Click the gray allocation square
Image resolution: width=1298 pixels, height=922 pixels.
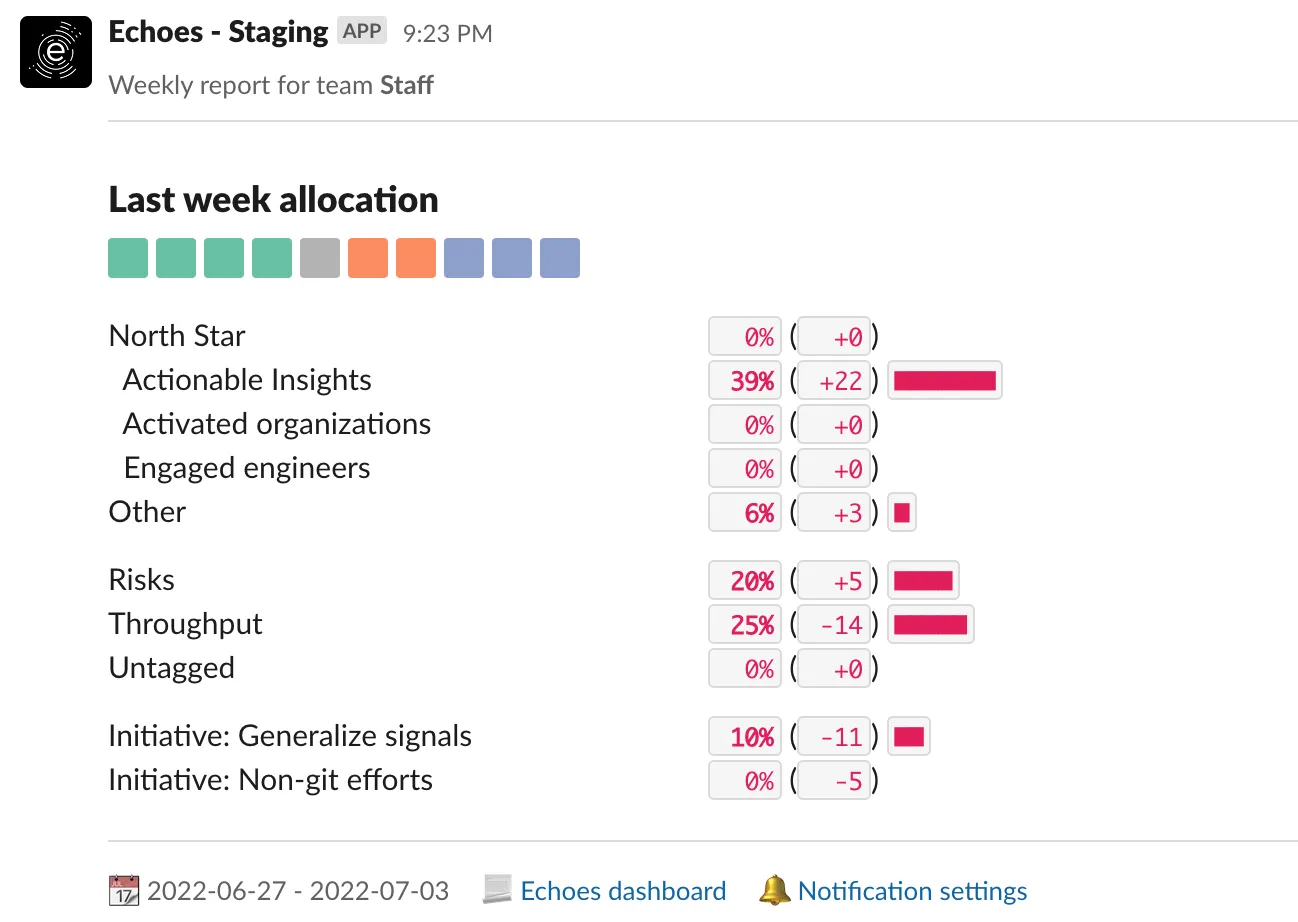[x=320, y=258]
